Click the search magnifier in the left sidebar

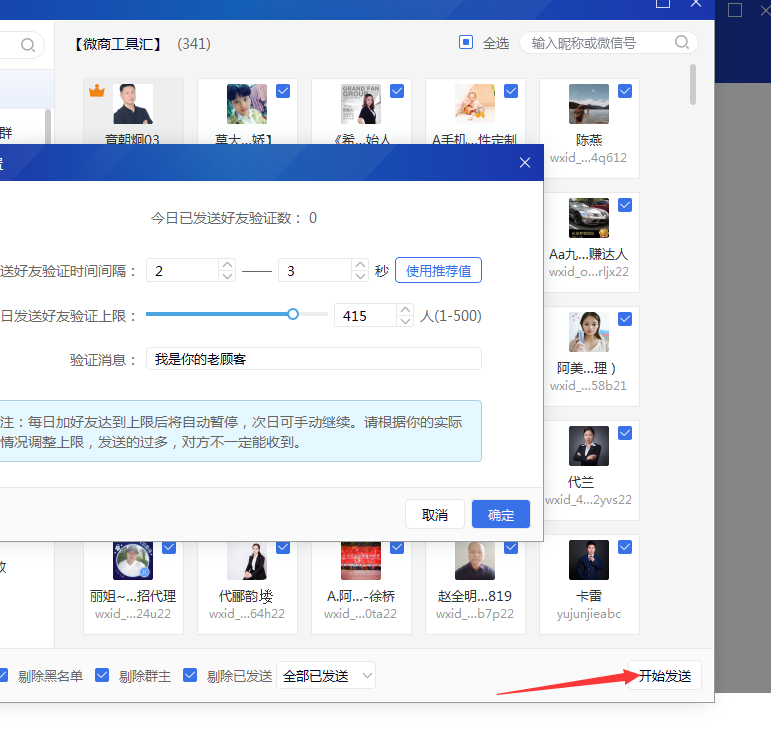(28, 45)
